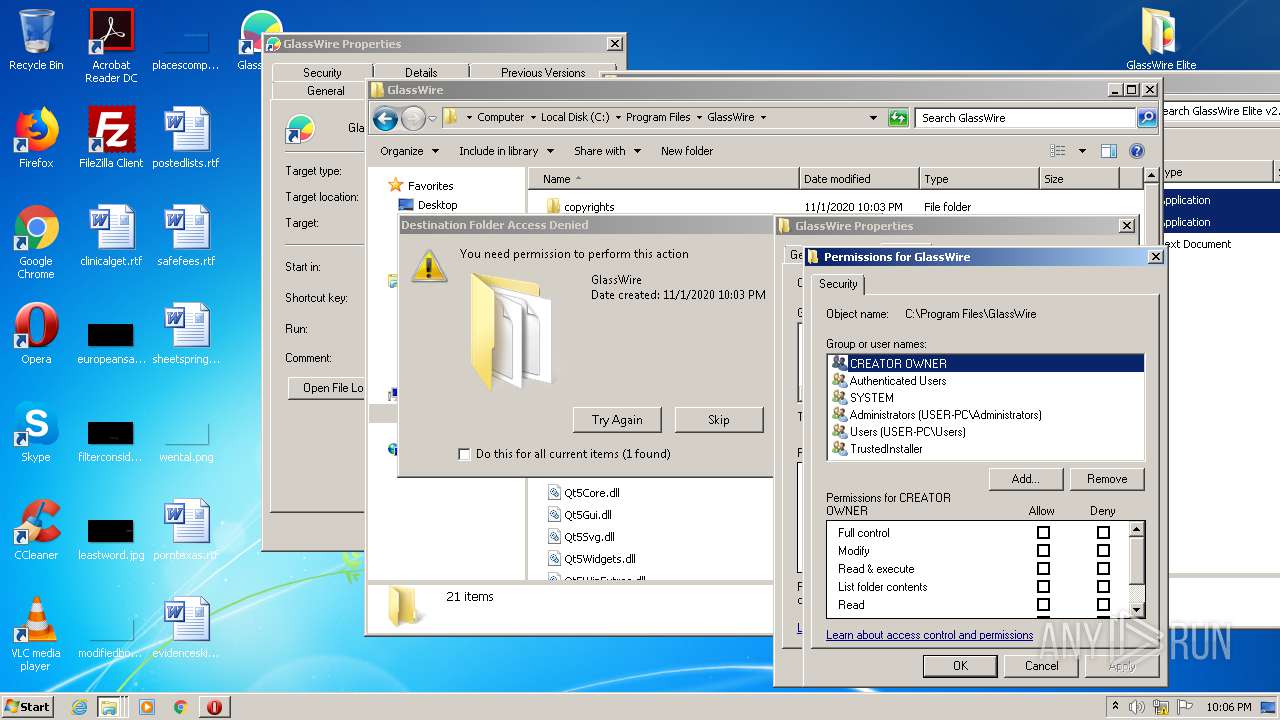Open Share with dropdown

(608, 151)
